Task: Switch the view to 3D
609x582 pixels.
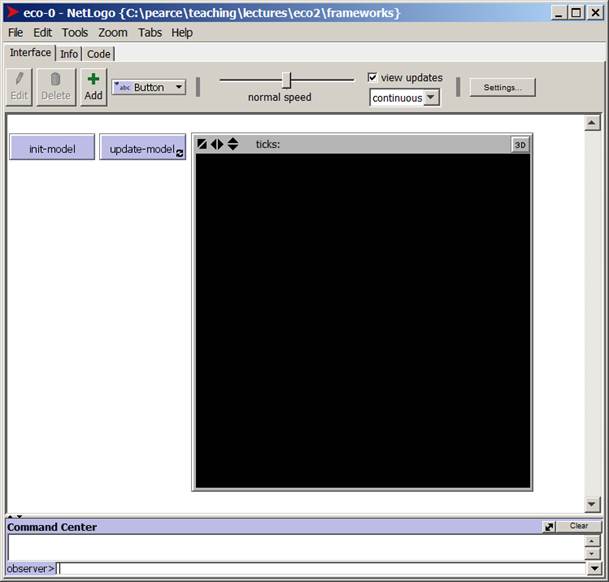Action: pos(520,145)
